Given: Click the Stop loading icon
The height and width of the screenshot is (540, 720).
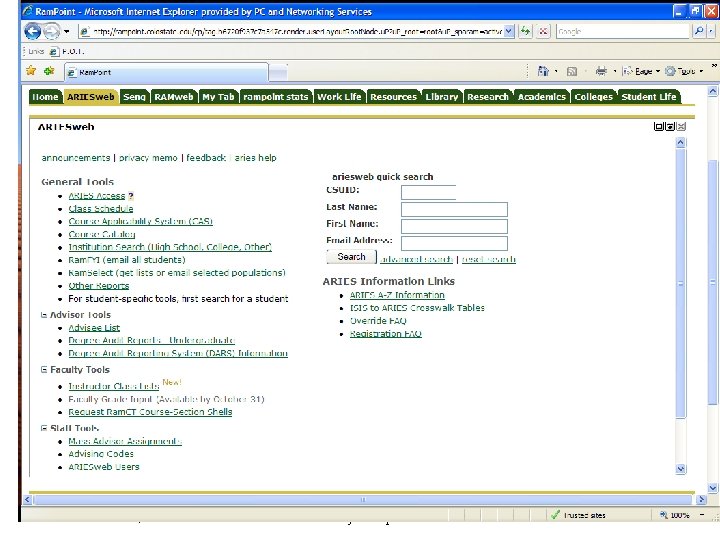Looking at the screenshot, I should pos(544,31).
